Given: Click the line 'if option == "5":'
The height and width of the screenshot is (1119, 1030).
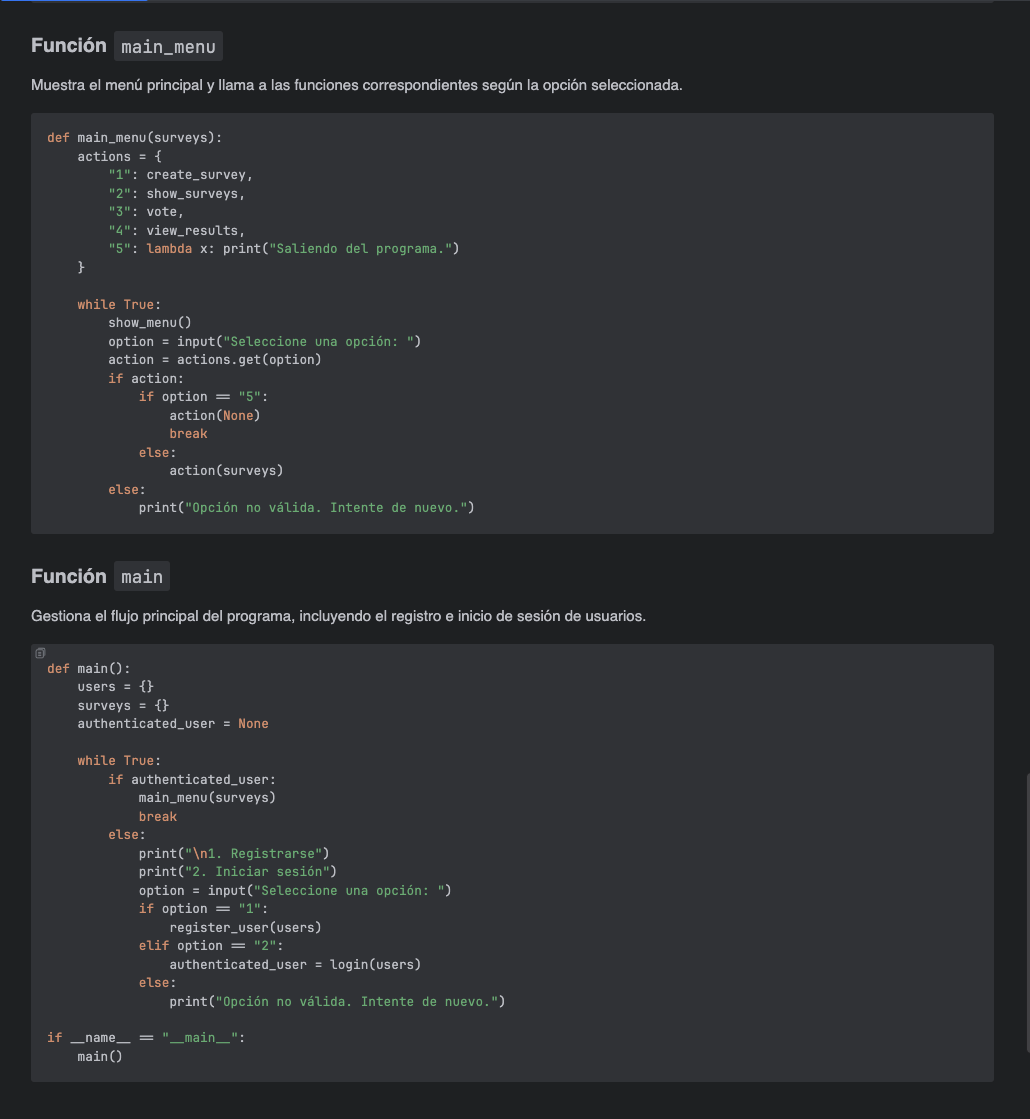Looking at the screenshot, I should [203, 397].
